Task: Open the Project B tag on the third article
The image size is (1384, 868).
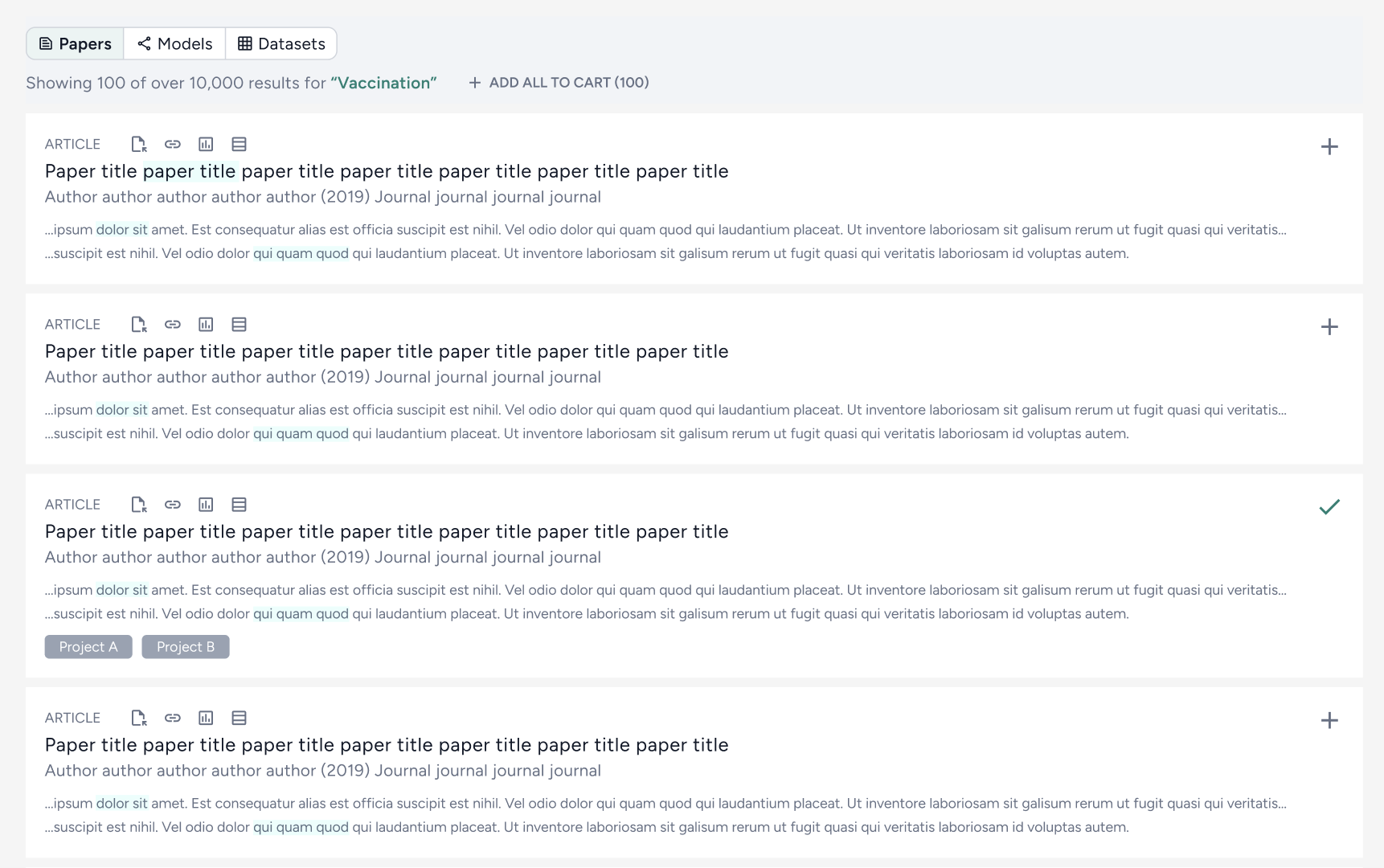Action: [185, 646]
